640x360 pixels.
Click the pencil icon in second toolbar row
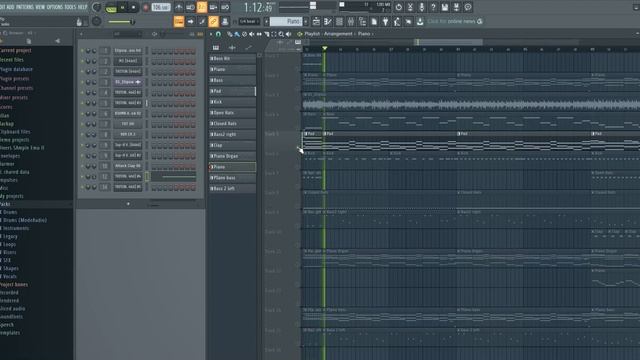202,21
